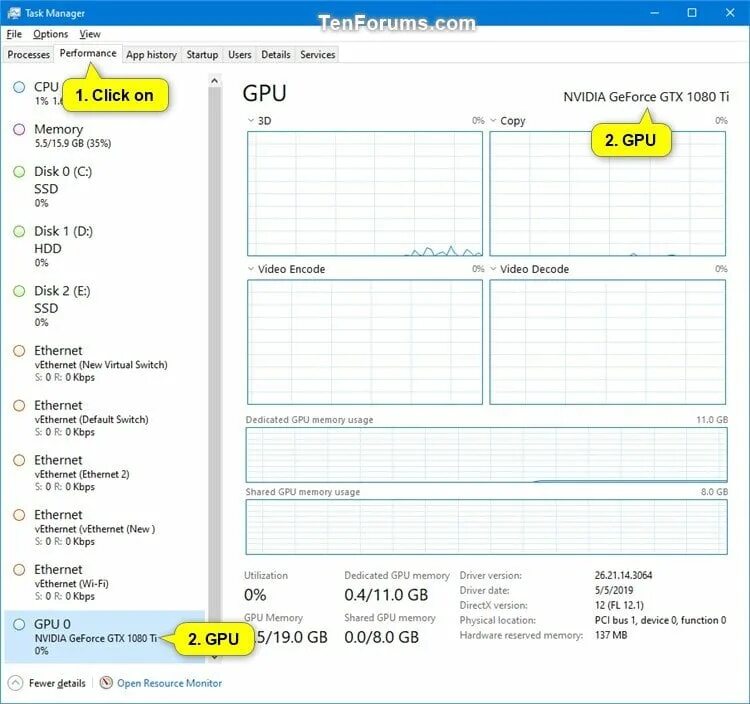
Task: Click Shared GPU memory usage graph
Action: 486,527
